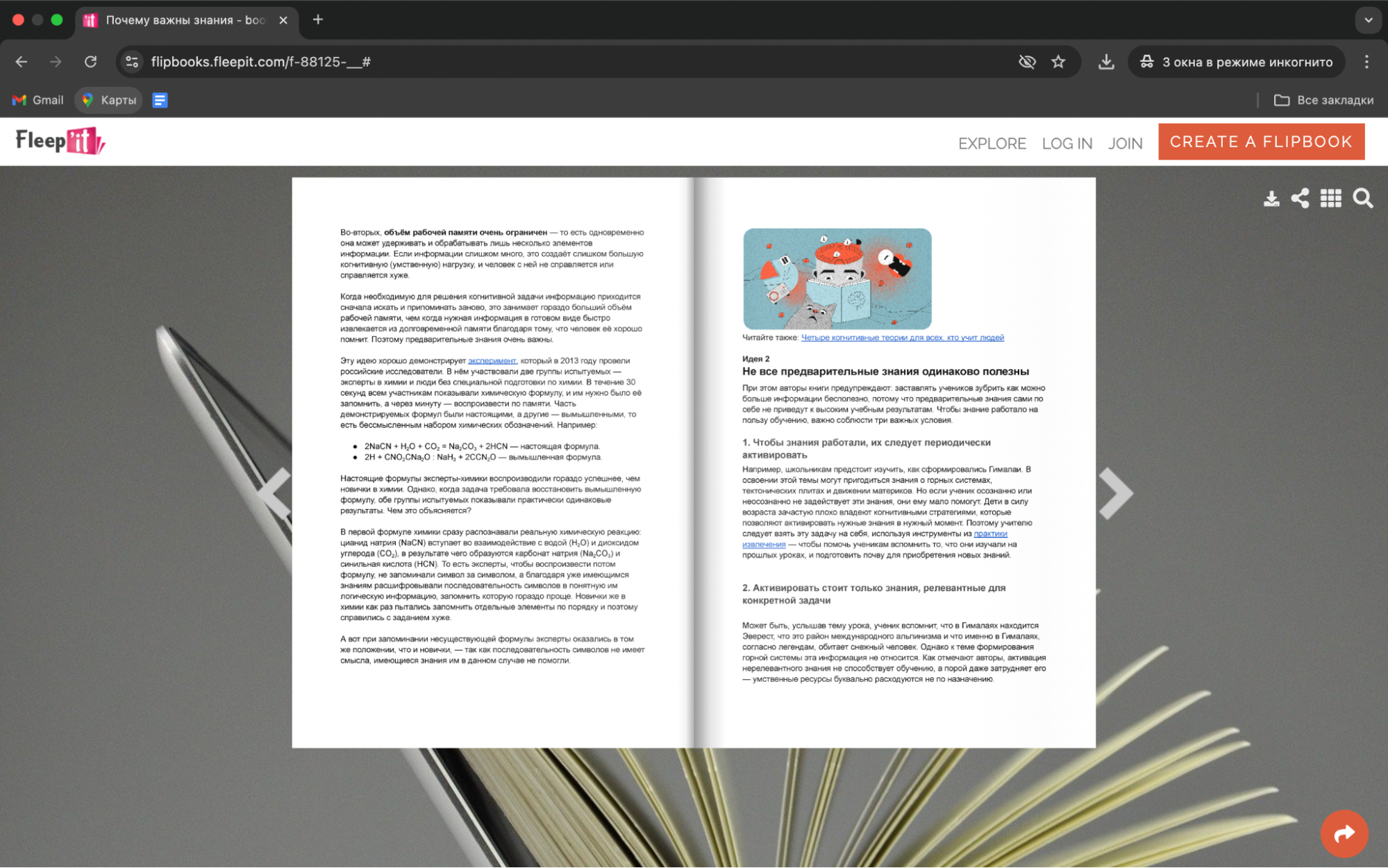1388x868 pixels.
Task: Reload the current page
Action: click(90, 62)
